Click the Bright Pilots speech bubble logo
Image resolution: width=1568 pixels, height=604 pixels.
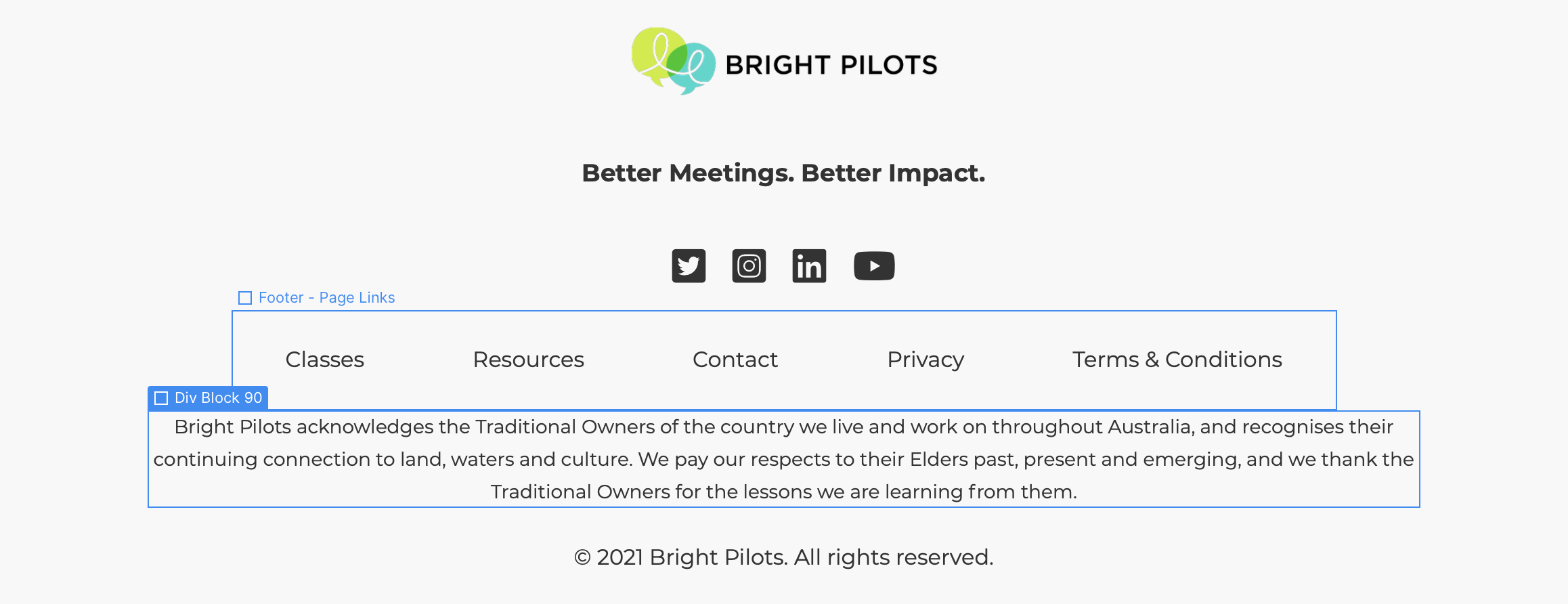pyautogui.click(x=674, y=61)
